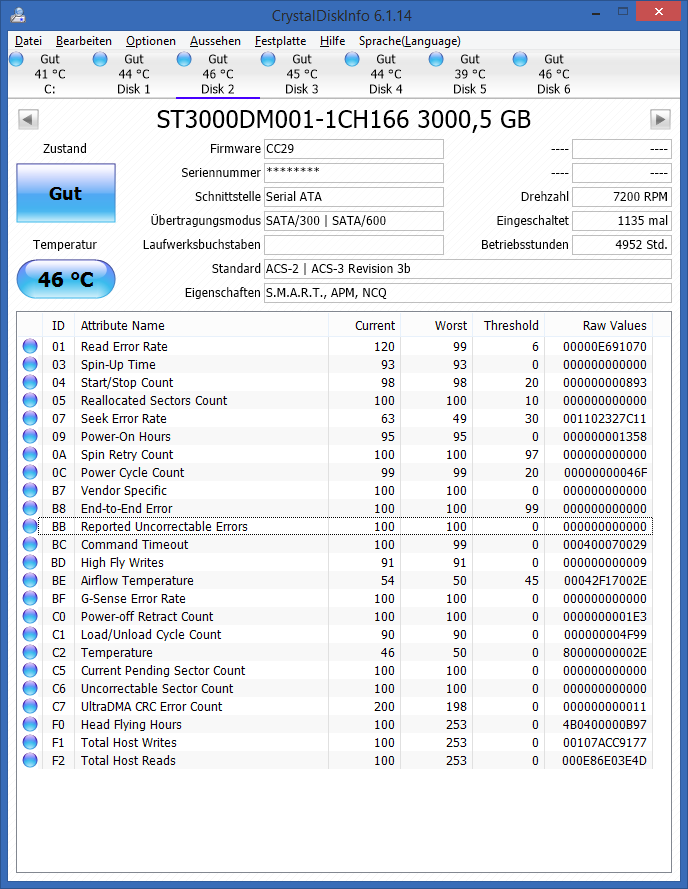
Task: Click the Threshold column header
Action: tap(509, 325)
